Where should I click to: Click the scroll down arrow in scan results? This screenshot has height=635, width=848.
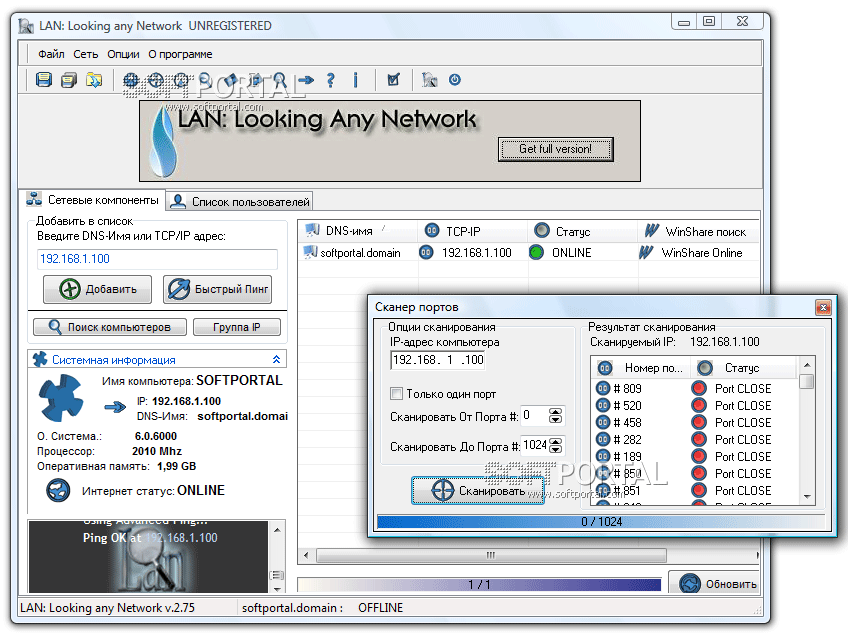tap(807, 497)
